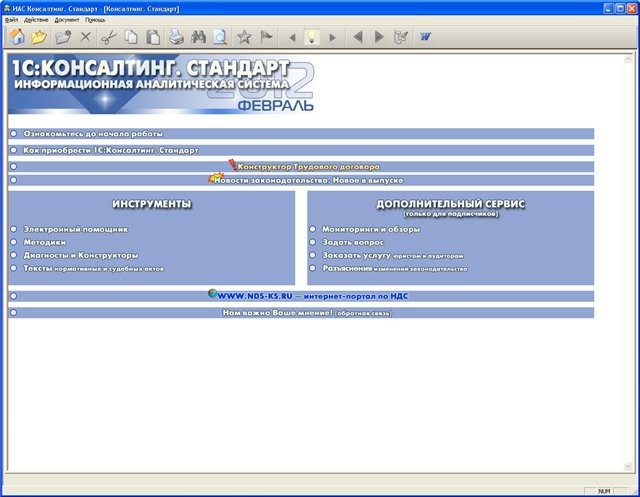The width and height of the screenshot is (640, 497).
Task: Click the paste clipboard icon
Action: (153, 37)
